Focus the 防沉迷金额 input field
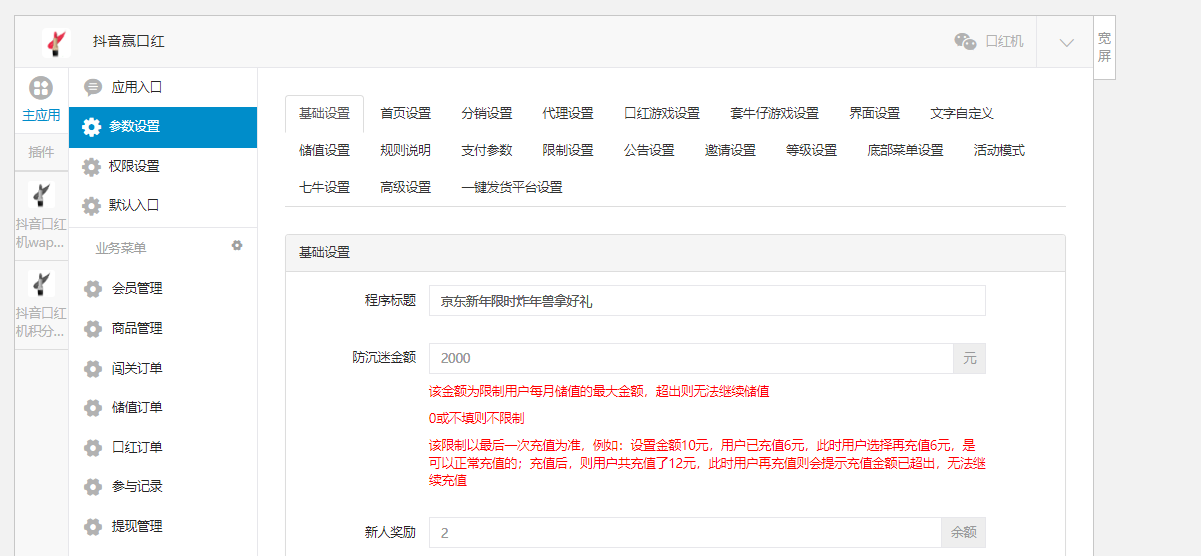Screen dimensions: 1201x556 (x=690, y=359)
